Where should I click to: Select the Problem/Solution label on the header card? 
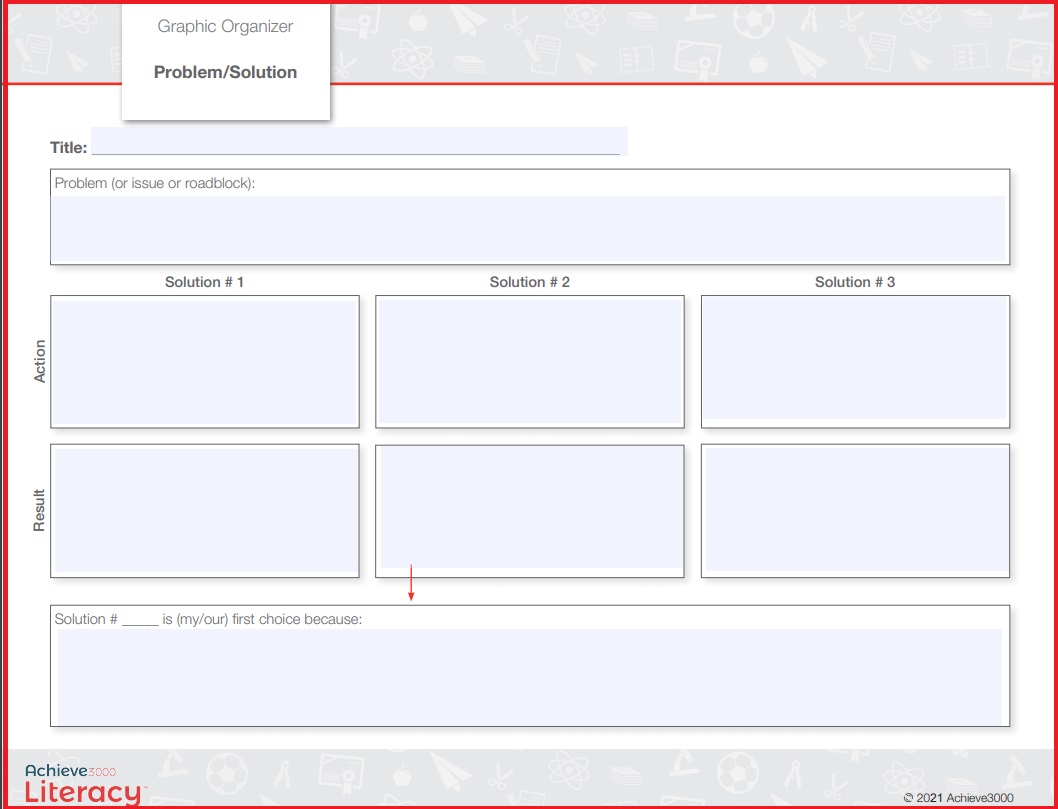point(225,72)
